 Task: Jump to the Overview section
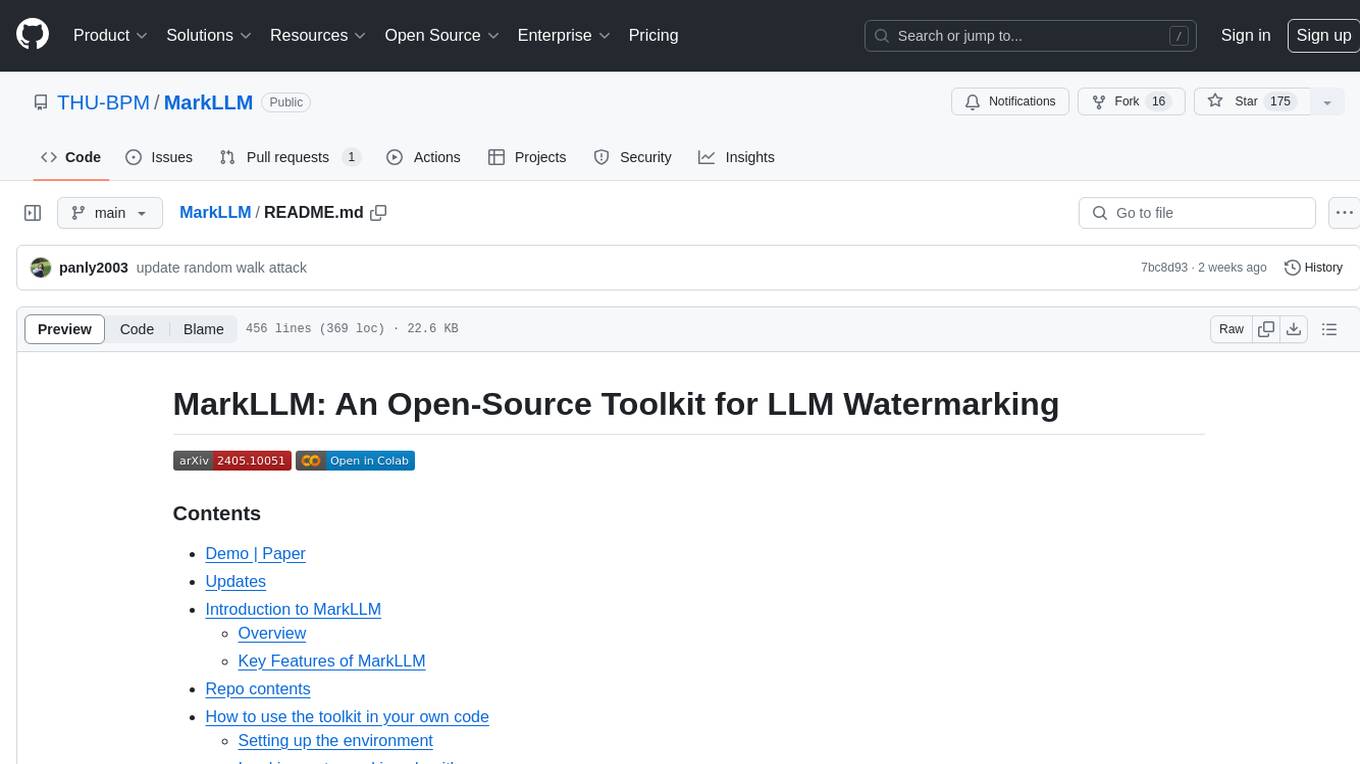[272, 634]
